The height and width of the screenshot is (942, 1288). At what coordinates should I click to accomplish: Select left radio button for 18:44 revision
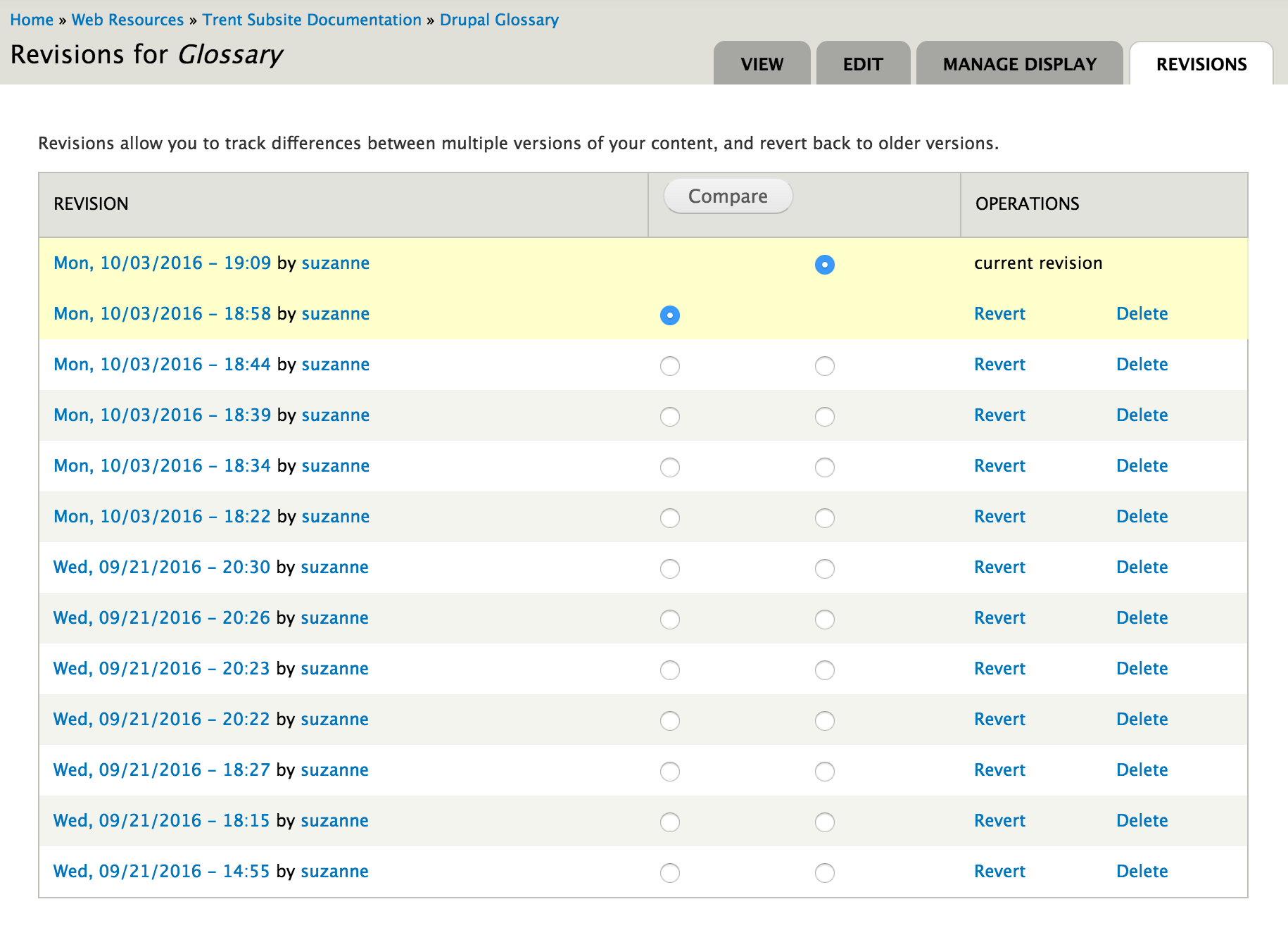click(x=669, y=366)
